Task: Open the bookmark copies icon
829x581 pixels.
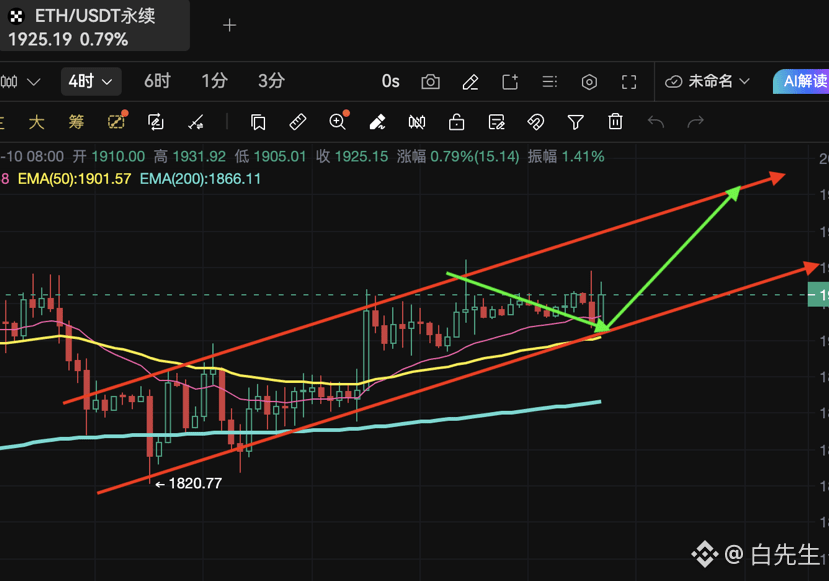Action: [258, 122]
